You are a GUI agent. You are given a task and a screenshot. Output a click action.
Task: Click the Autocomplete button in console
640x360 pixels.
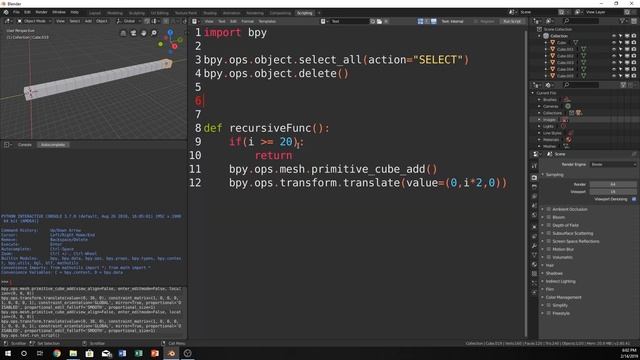[x=53, y=145]
